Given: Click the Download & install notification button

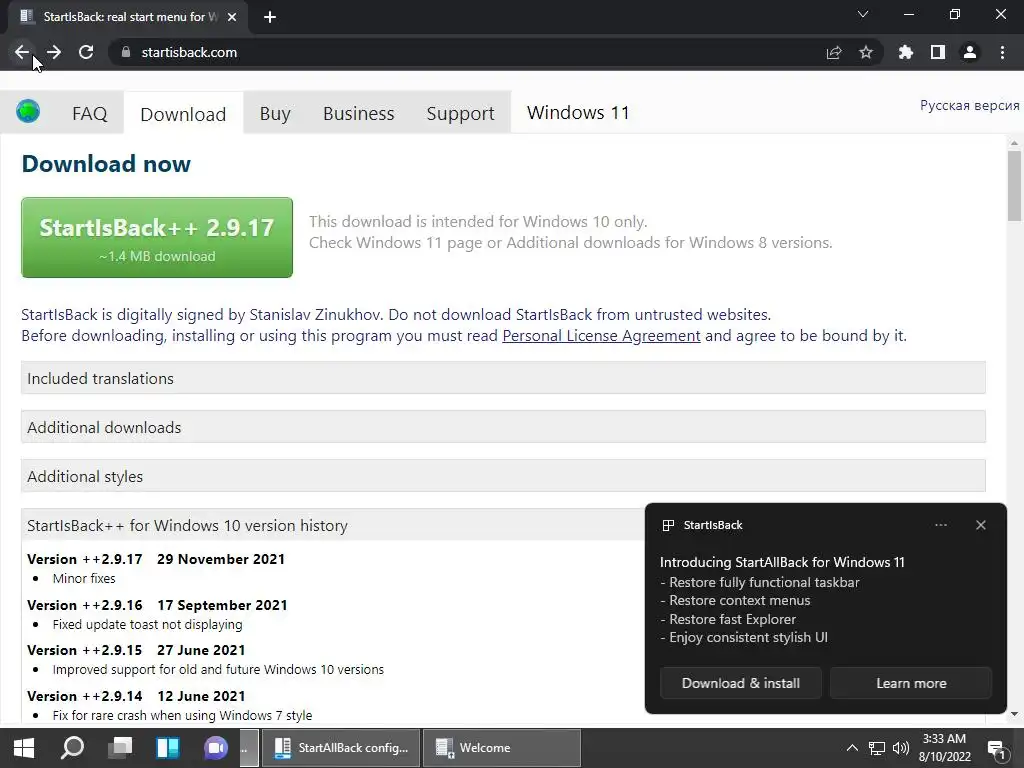Looking at the screenshot, I should pos(741,683).
